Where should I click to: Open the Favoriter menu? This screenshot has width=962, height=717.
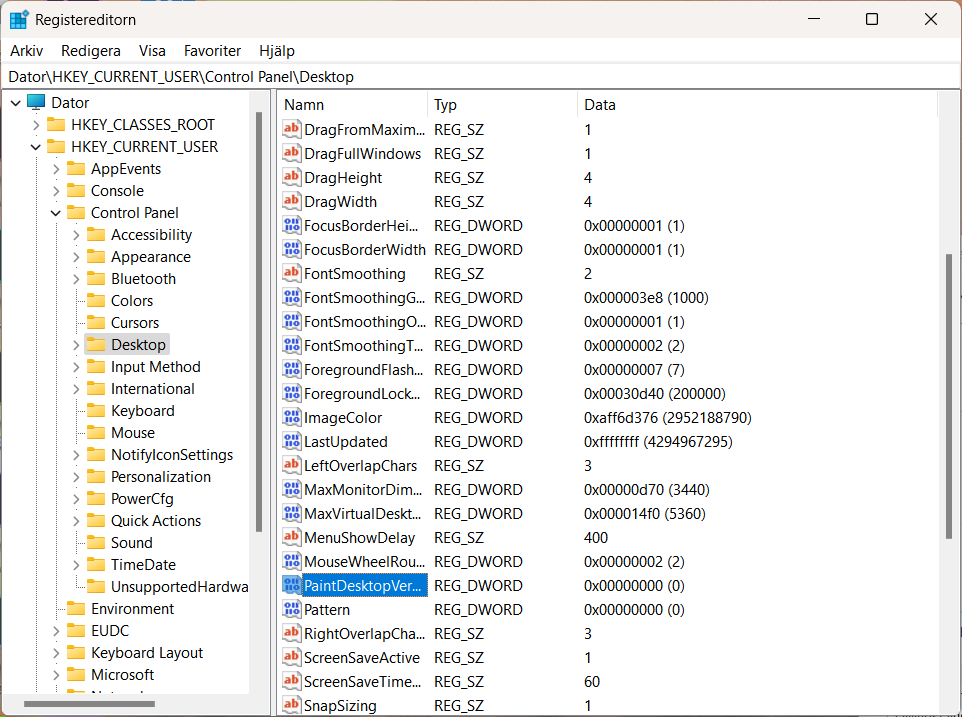212,50
